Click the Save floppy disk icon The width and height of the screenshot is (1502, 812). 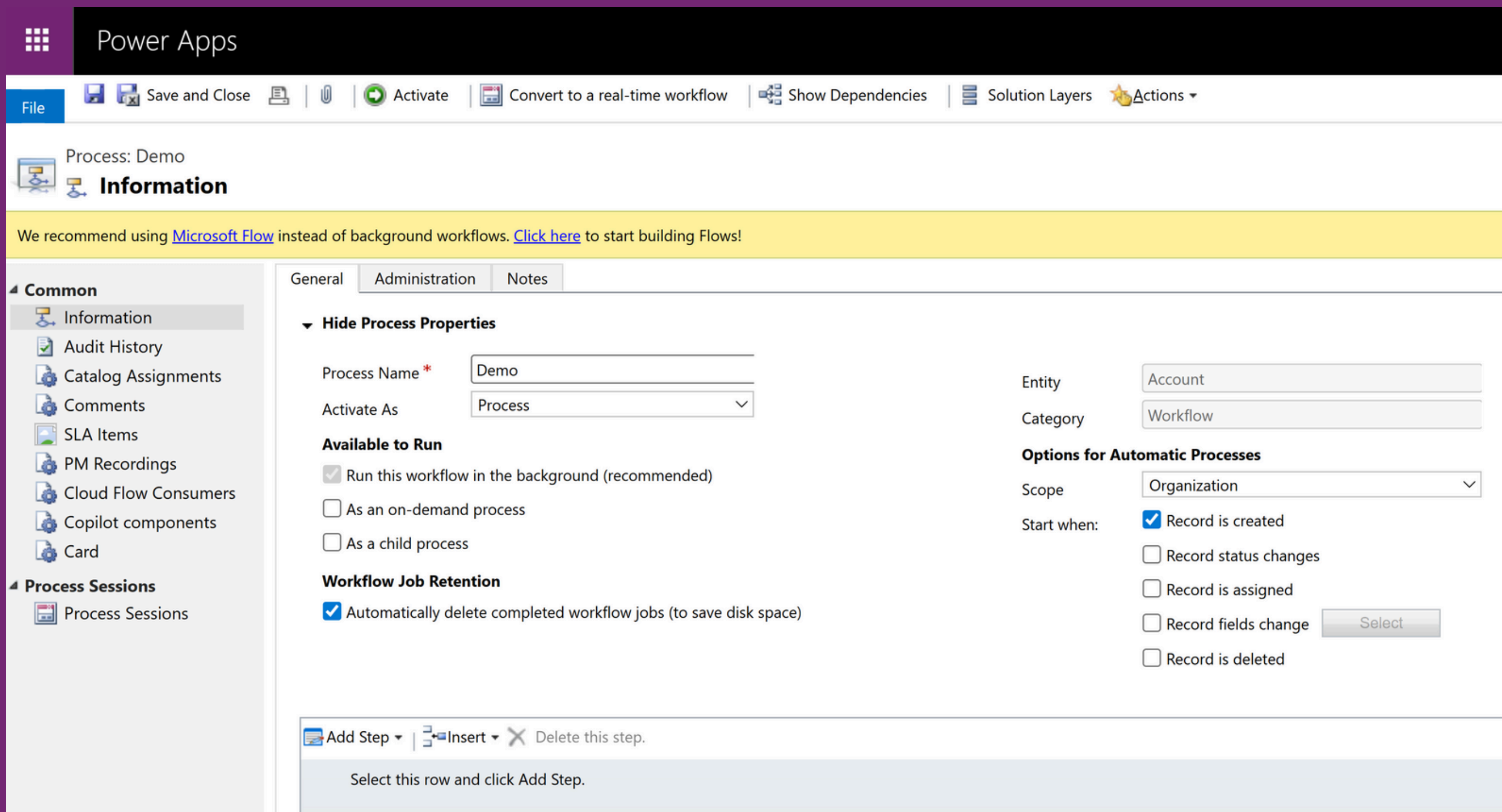[x=94, y=94]
